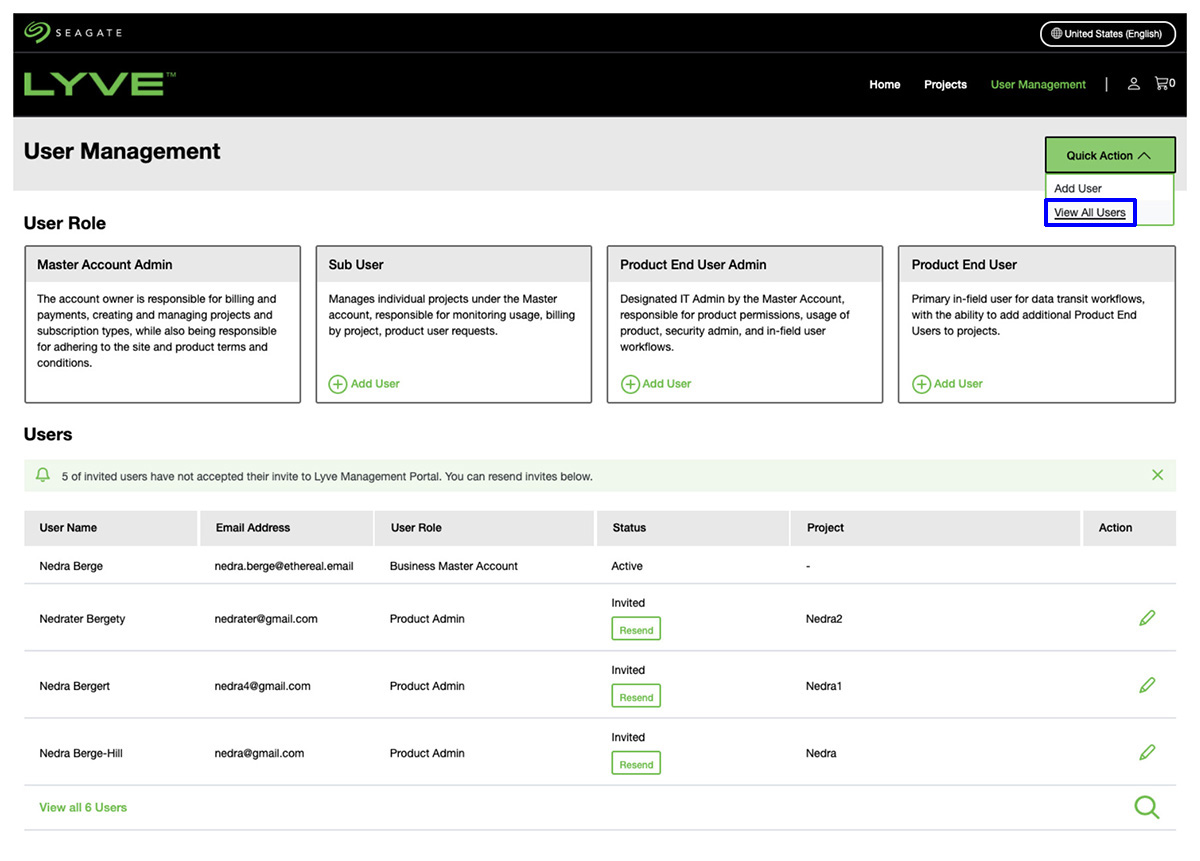Resend invite to Nedrater Bergety
The image size is (1200, 861).
point(636,630)
